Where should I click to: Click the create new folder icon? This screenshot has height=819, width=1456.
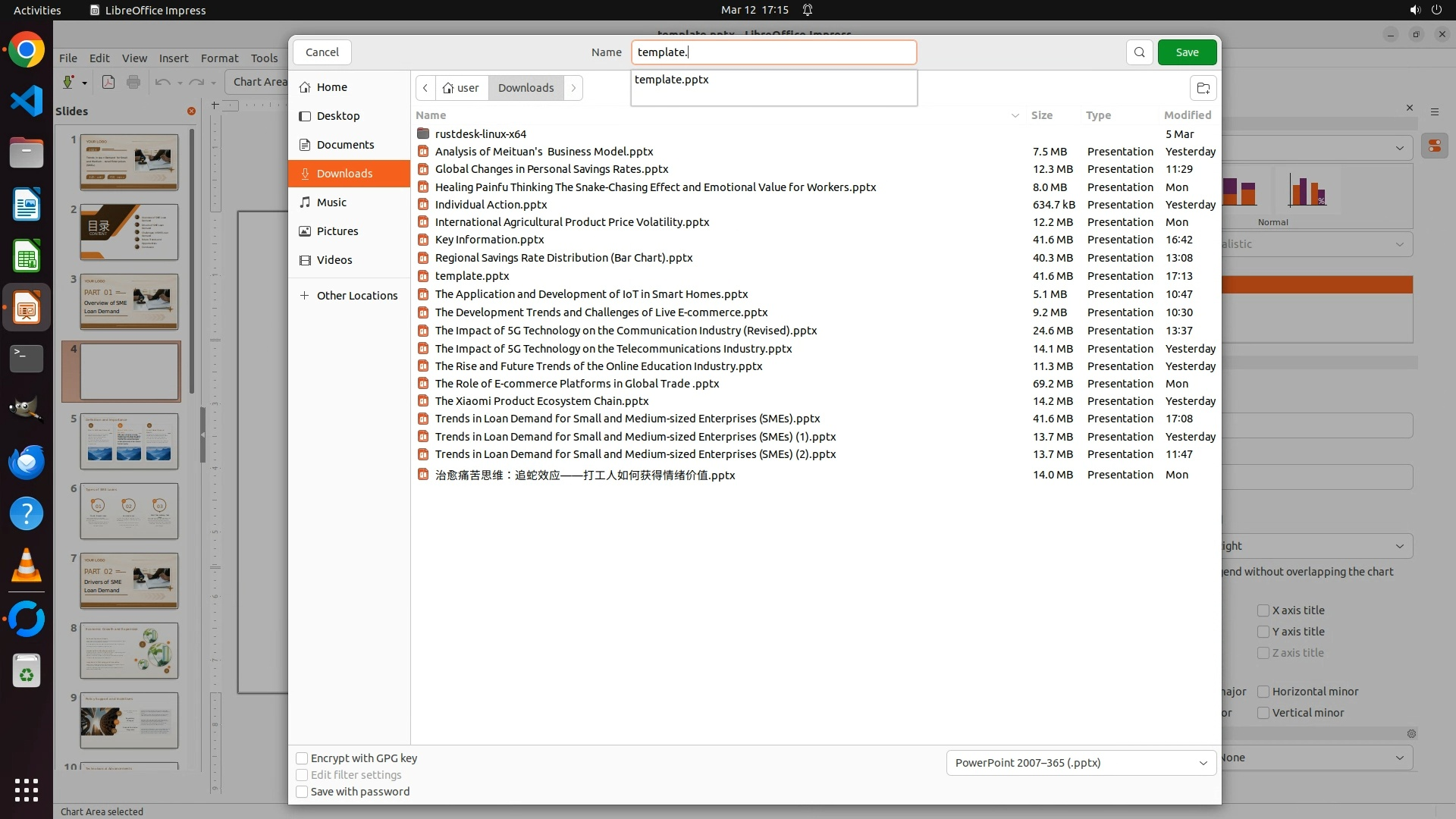pyautogui.click(x=1203, y=88)
